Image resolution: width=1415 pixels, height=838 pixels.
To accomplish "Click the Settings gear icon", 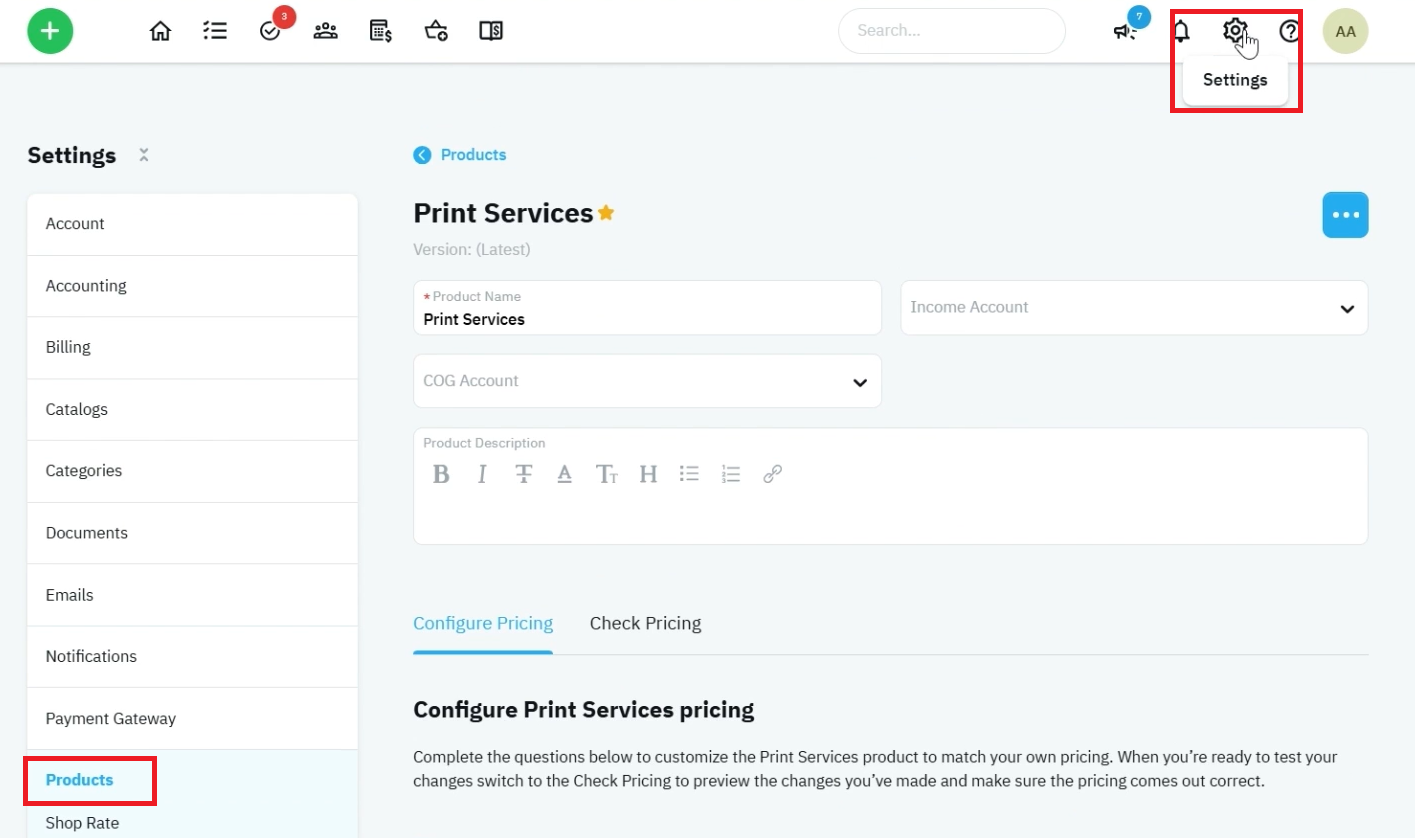I will point(1235,31).
